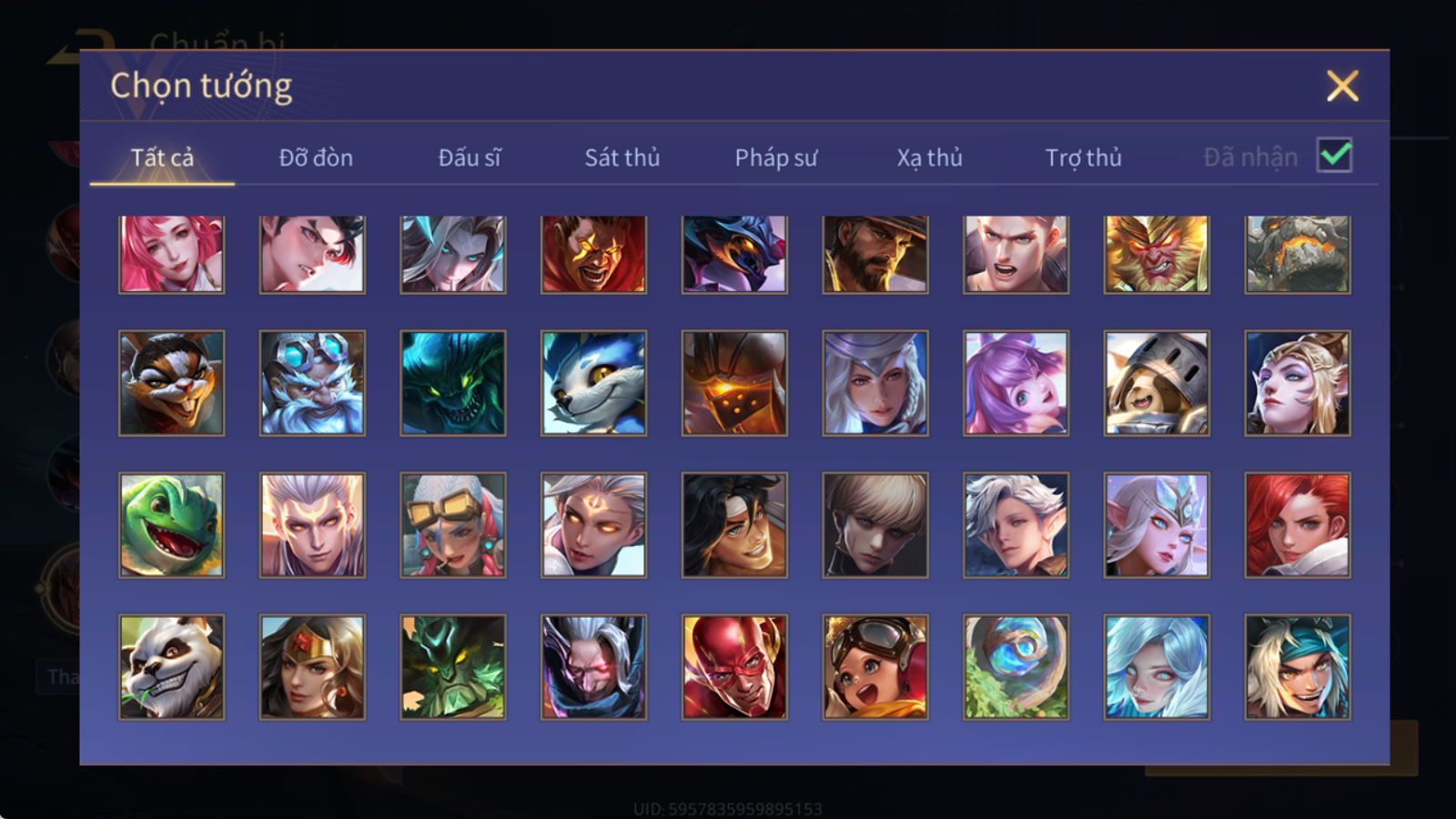The height and width of the screenshot is (819, 1456).
Task: Open the Sát thủ tab
Action: point(622,157)
